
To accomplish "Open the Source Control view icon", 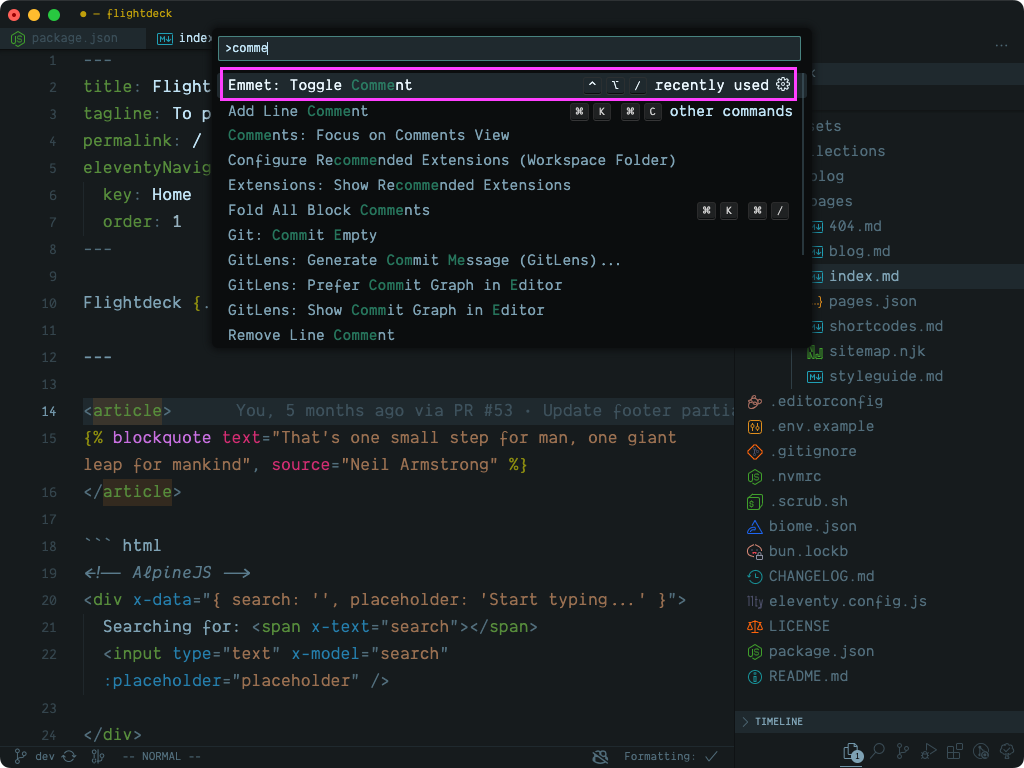I will pyautogui.click(x=903, y=750).
